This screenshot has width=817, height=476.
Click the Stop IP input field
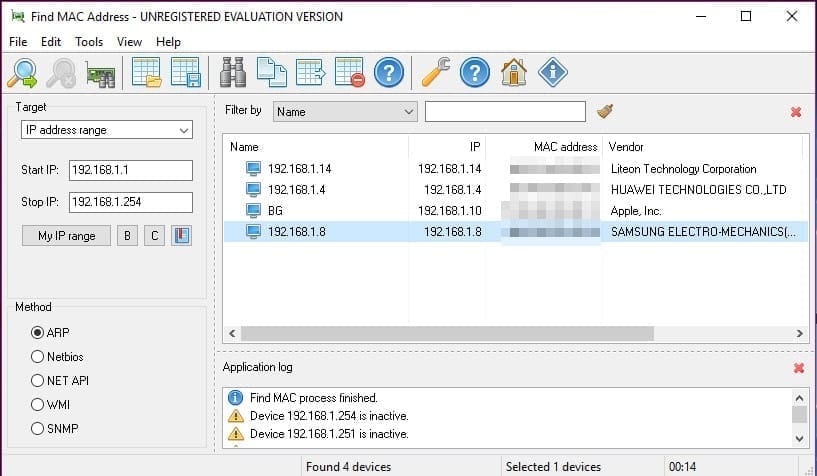[x=130, y=202]
